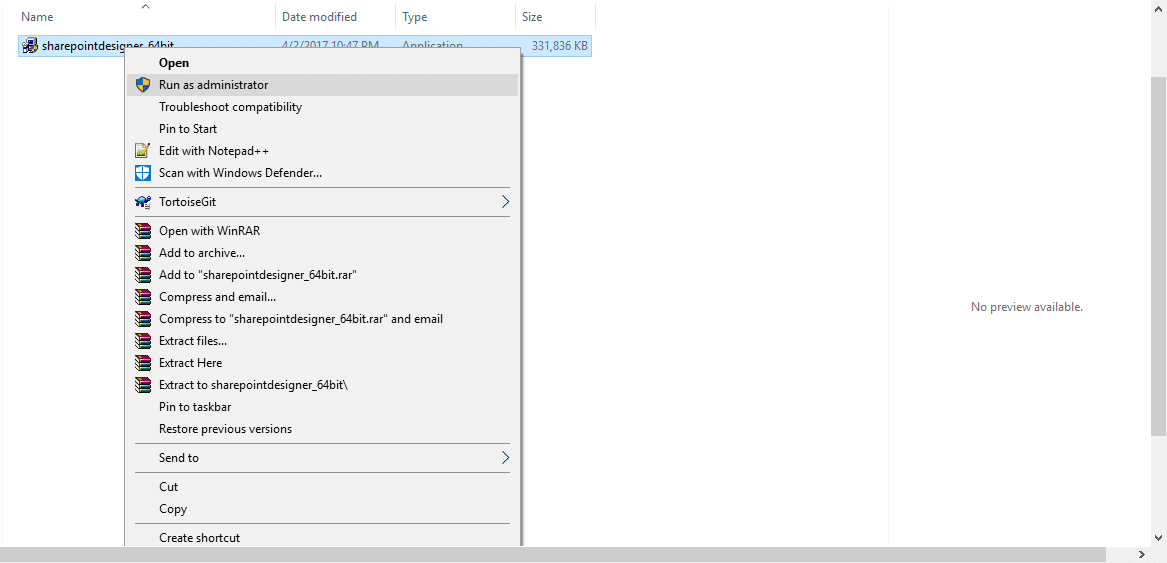
Task: Choose Troubleshoot compatibility
Action: coord(322,106)
